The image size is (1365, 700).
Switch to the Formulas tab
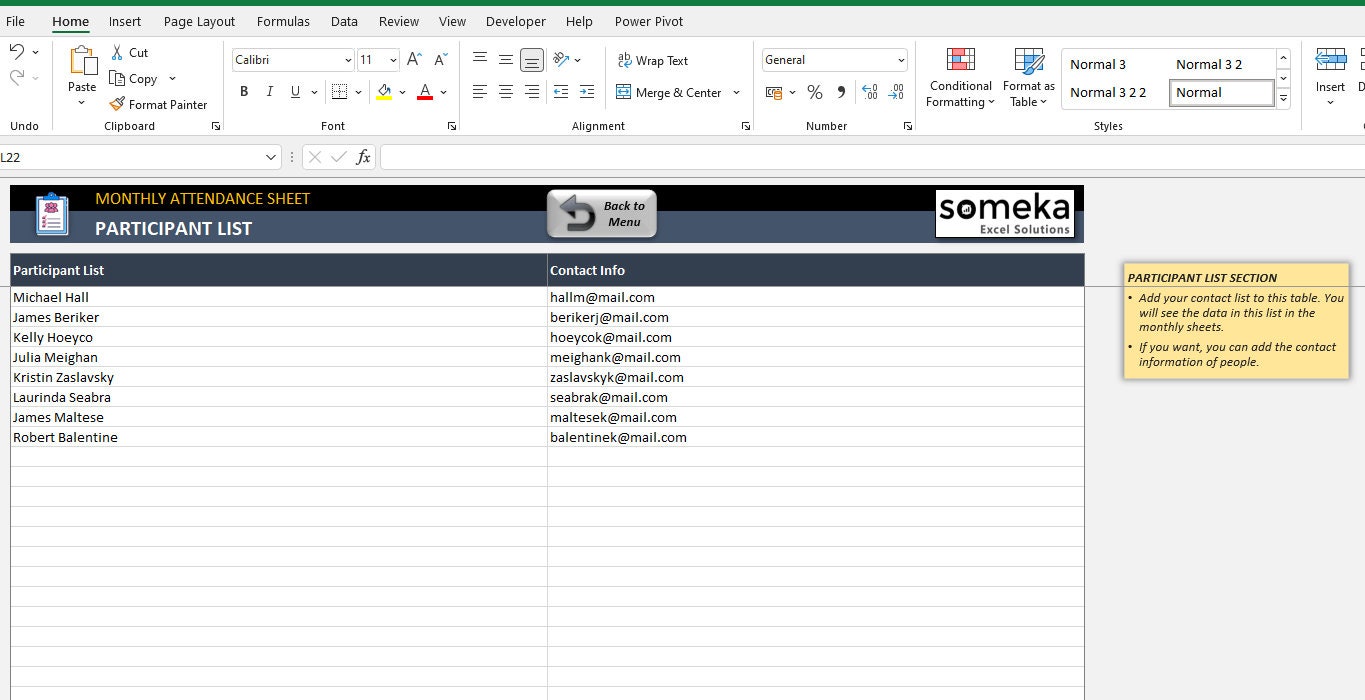[283, 21]
